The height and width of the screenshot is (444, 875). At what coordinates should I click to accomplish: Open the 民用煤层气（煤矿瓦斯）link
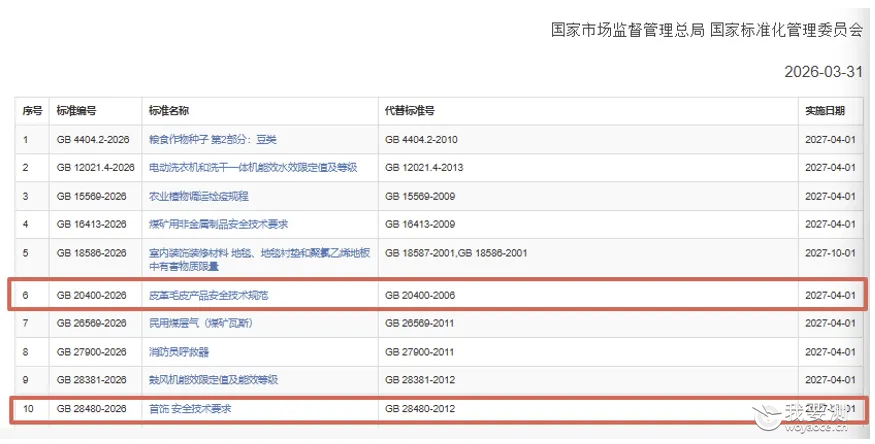coord(200,323)
